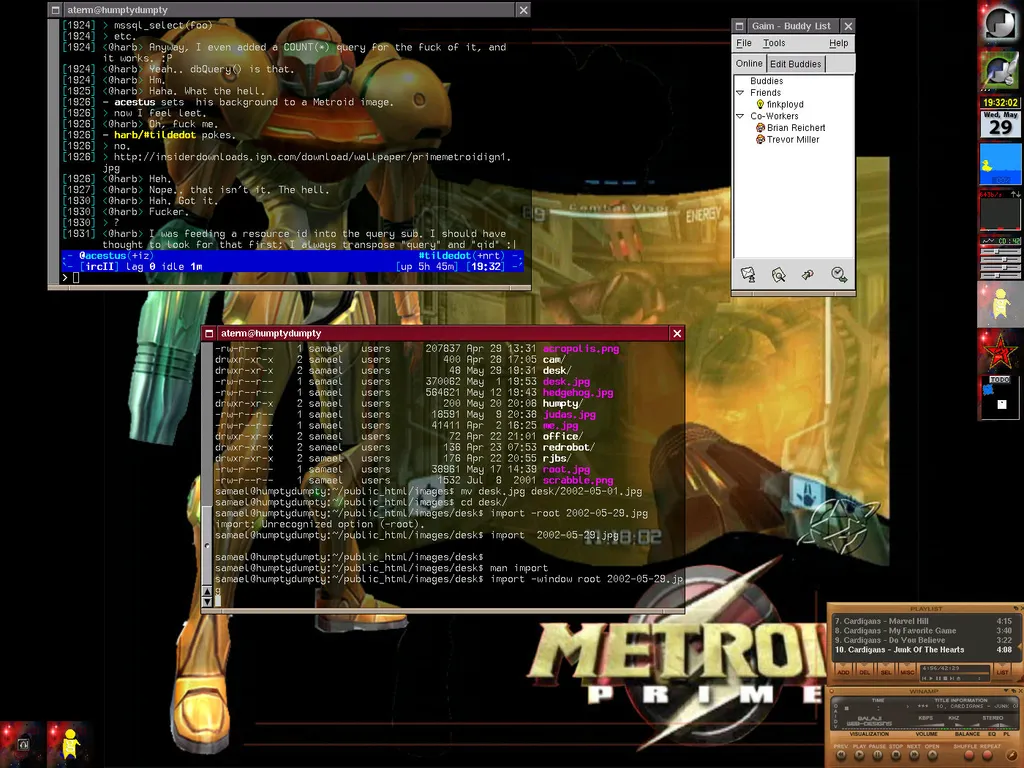
Task: Open the second dock applet with rocket
Action: 999,71
